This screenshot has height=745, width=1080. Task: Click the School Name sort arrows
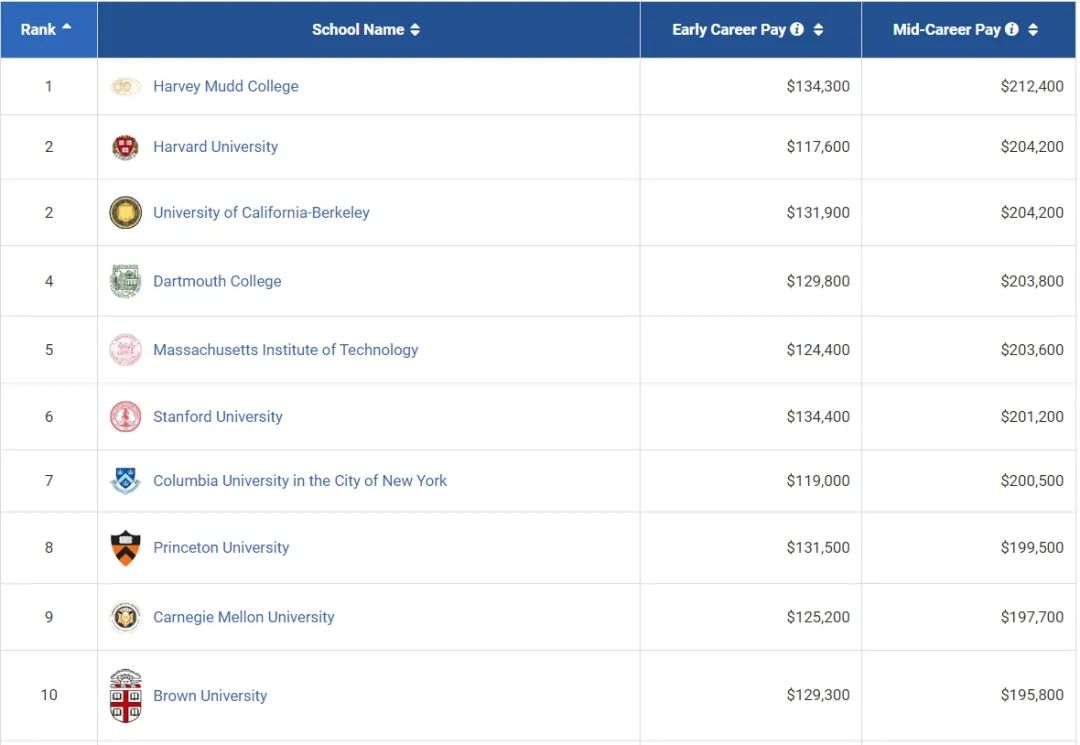[x=415, y=30]
